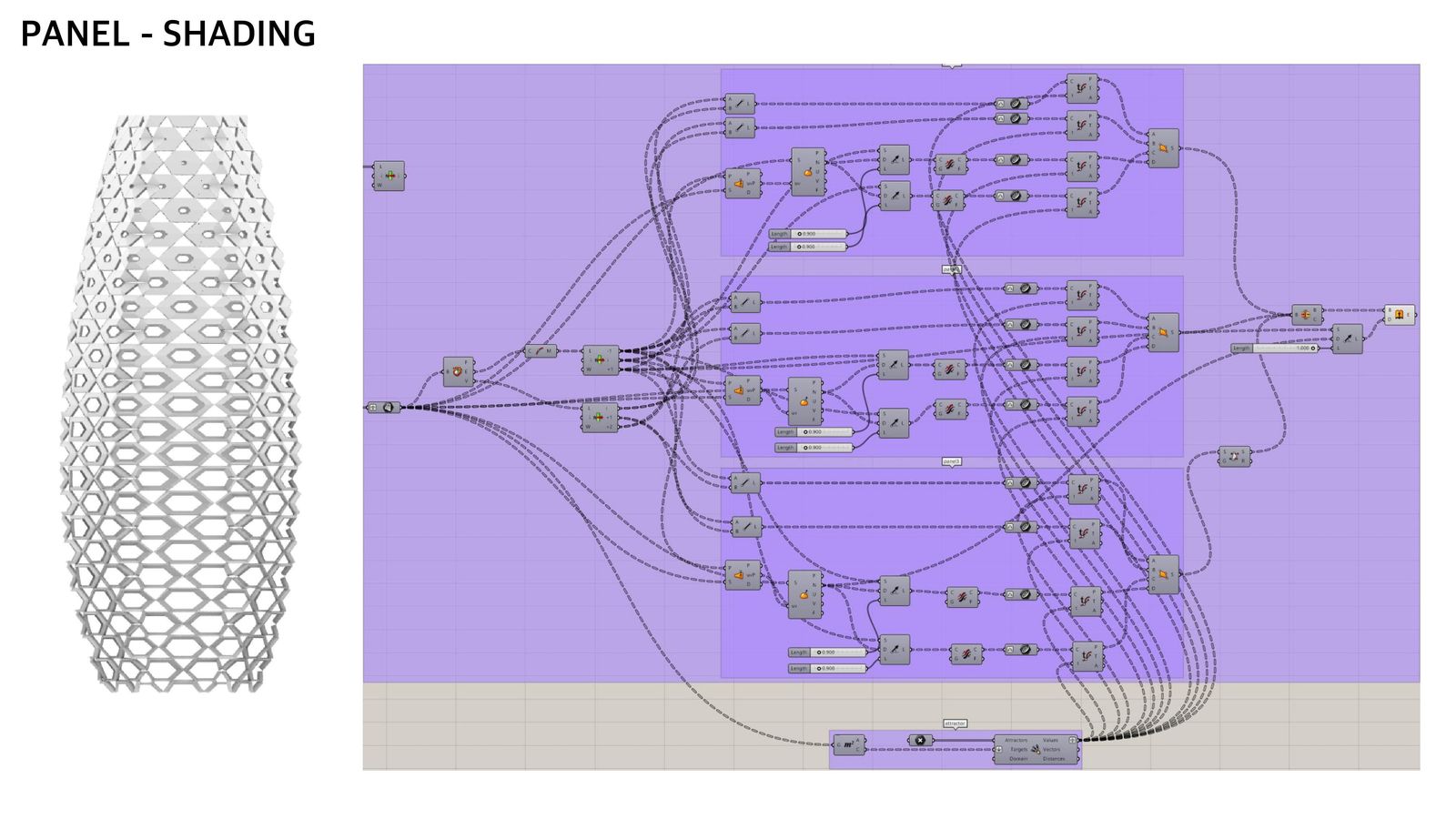Select Evaluate Surface component in top group
Viewport: 1456px width, 819px height.
click(808, 172)
